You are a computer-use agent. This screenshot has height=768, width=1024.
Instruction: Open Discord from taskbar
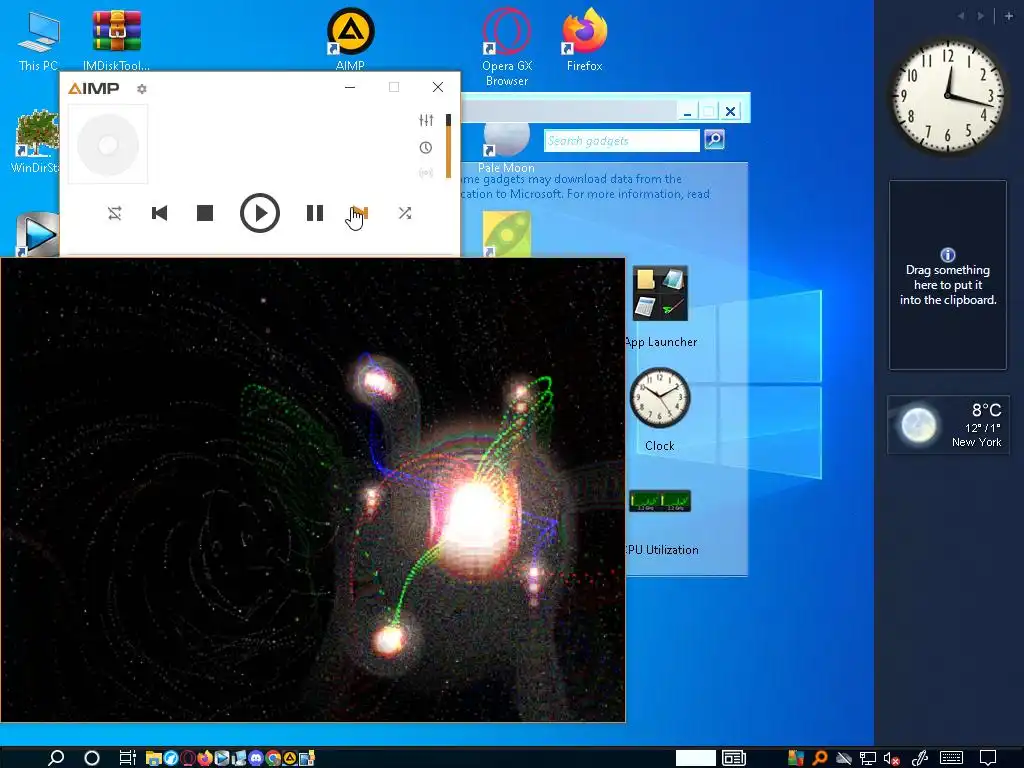click(256, 758)
